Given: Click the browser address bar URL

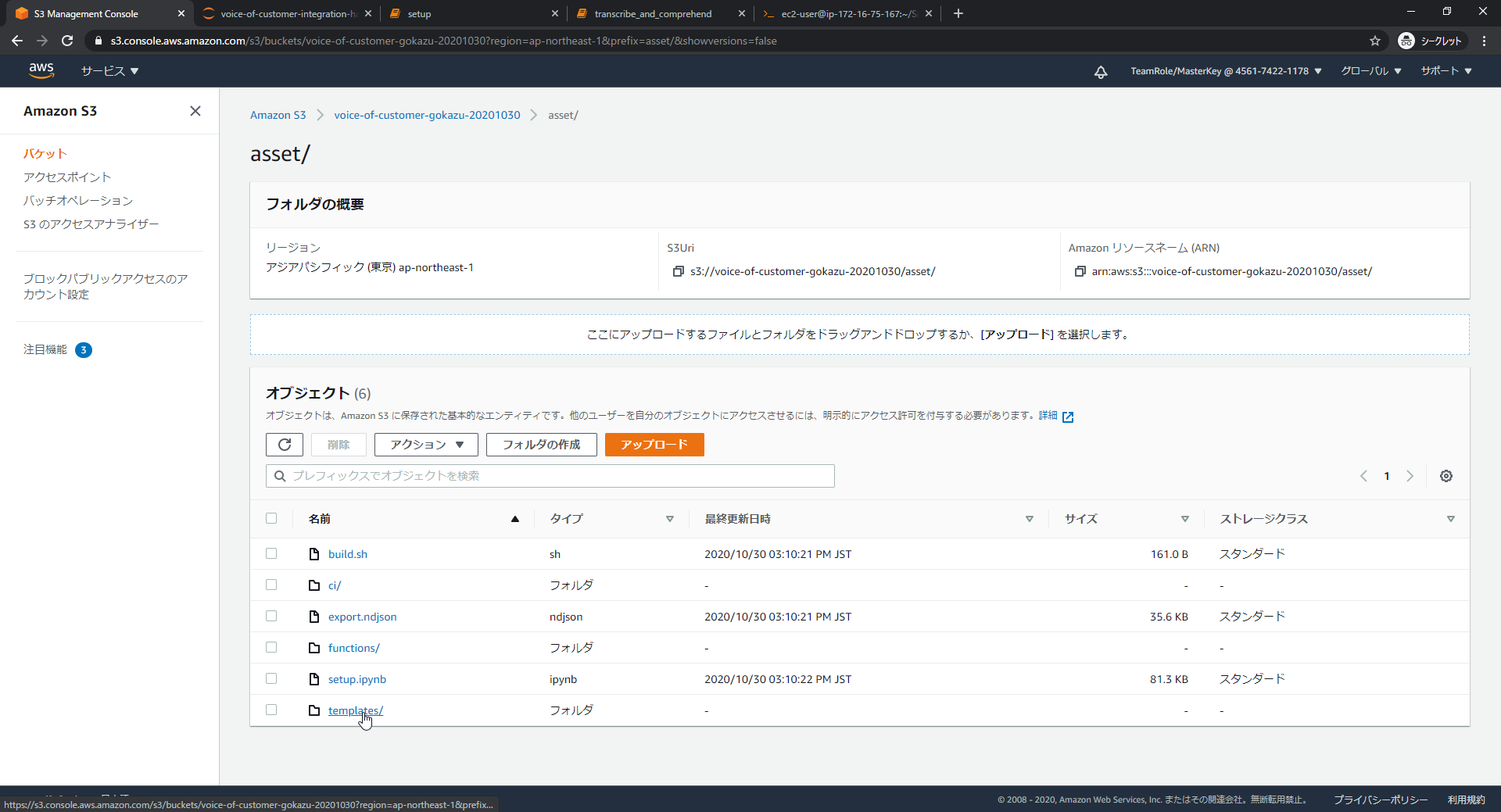Looking at the screenshot, I should [x=444, y=41].
